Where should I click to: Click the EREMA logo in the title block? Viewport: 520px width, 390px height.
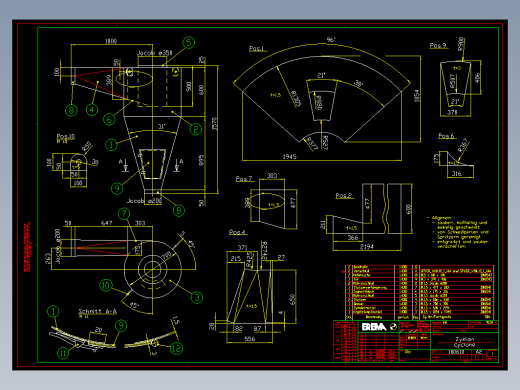pos(379,327)
